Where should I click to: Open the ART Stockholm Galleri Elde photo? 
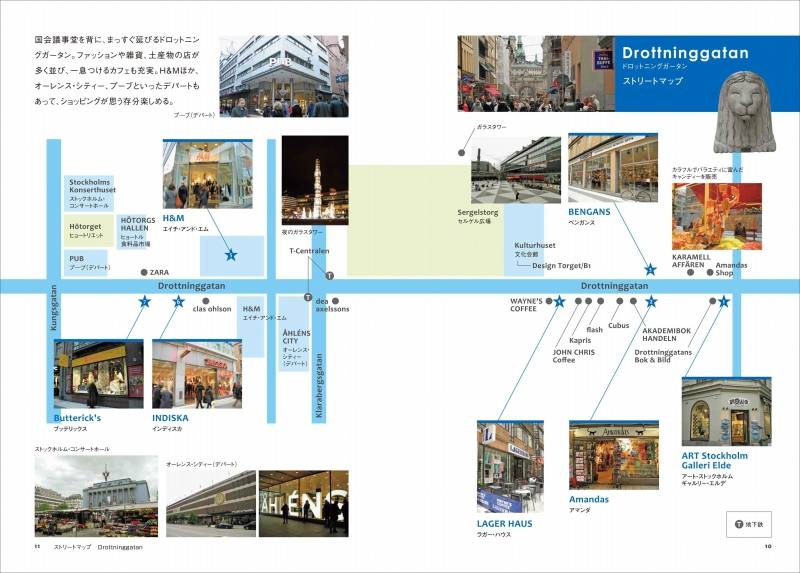click(x=727, y=412)
